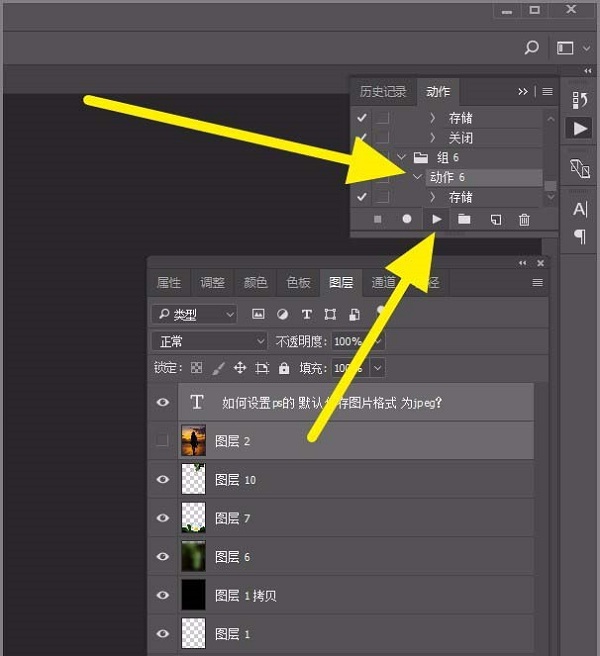
Task: Toggle dialog box for the first 存储 step
Action: [x=382, y=118]
